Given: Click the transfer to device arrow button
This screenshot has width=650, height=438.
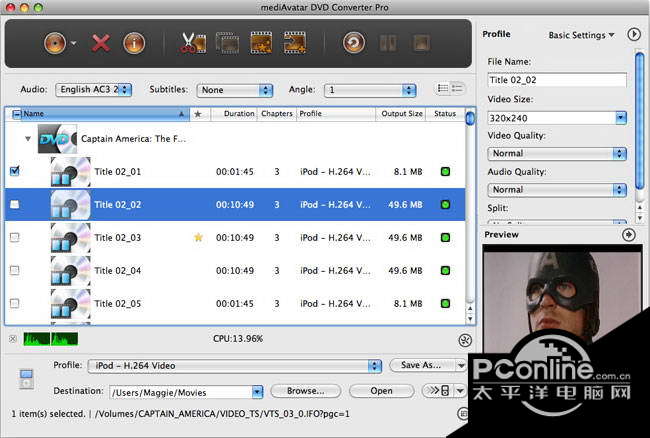Looking at the screenshot, I should [x=438, y=391].
